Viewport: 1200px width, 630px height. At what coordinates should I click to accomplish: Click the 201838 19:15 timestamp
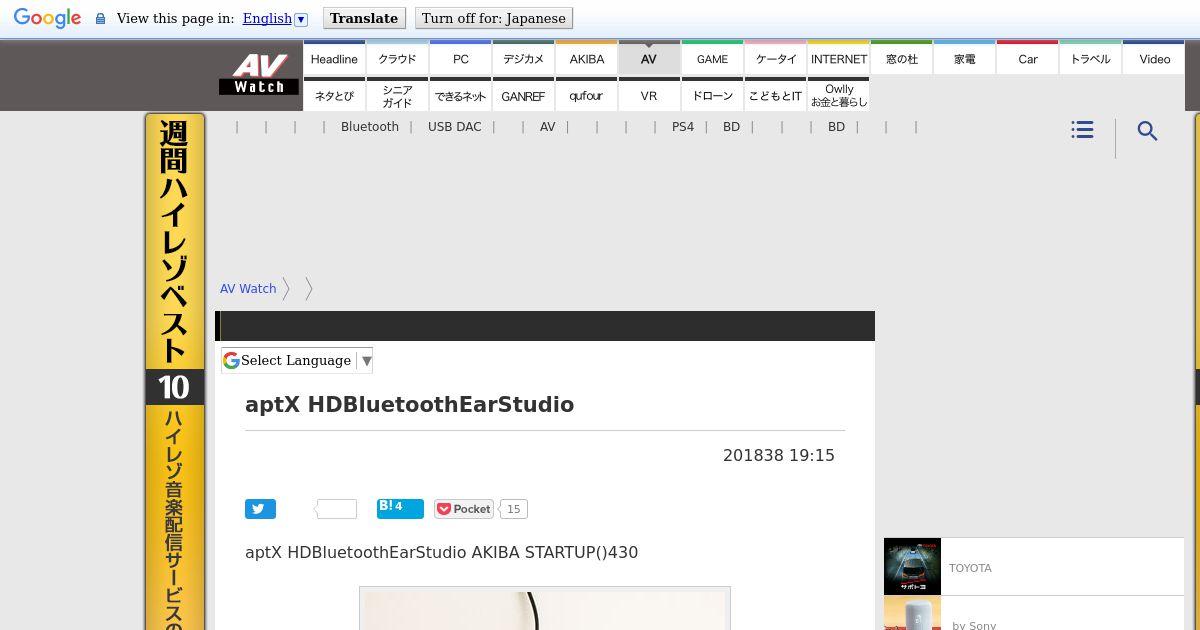(778, 455)
